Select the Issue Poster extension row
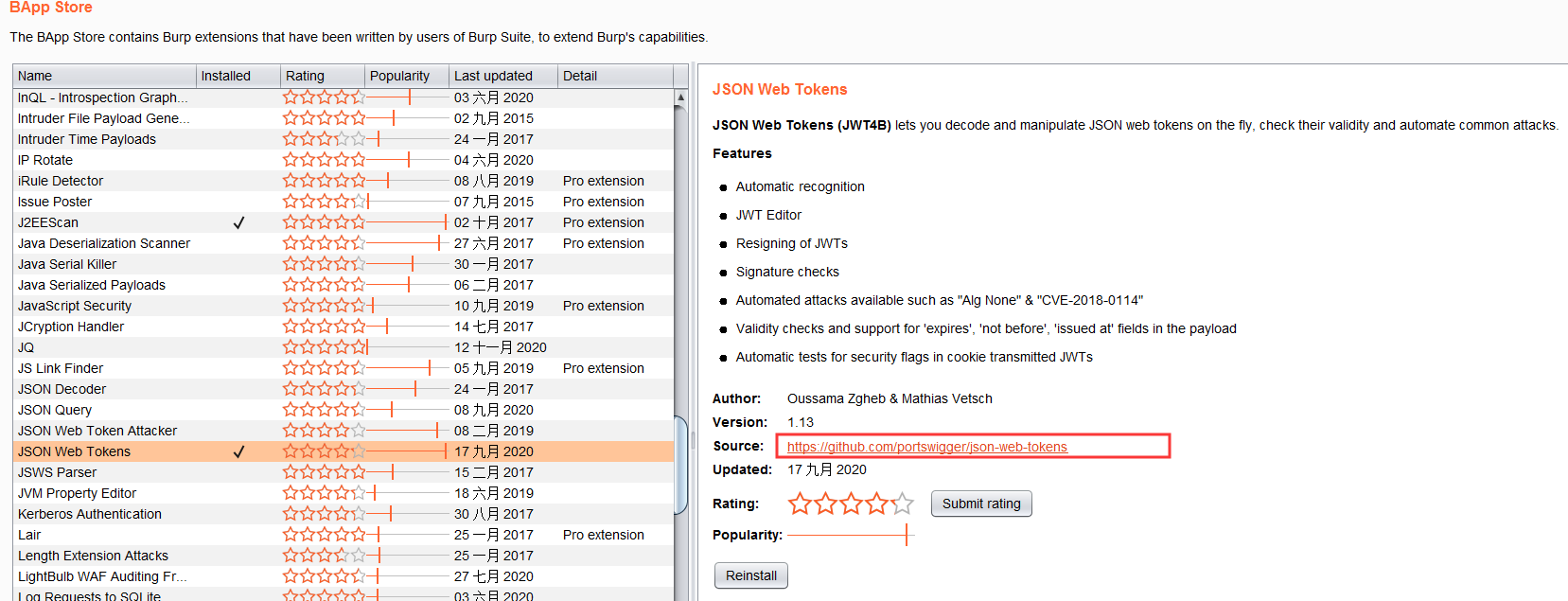The width and height of the screenshot is (1568, 601). point(344,202)
